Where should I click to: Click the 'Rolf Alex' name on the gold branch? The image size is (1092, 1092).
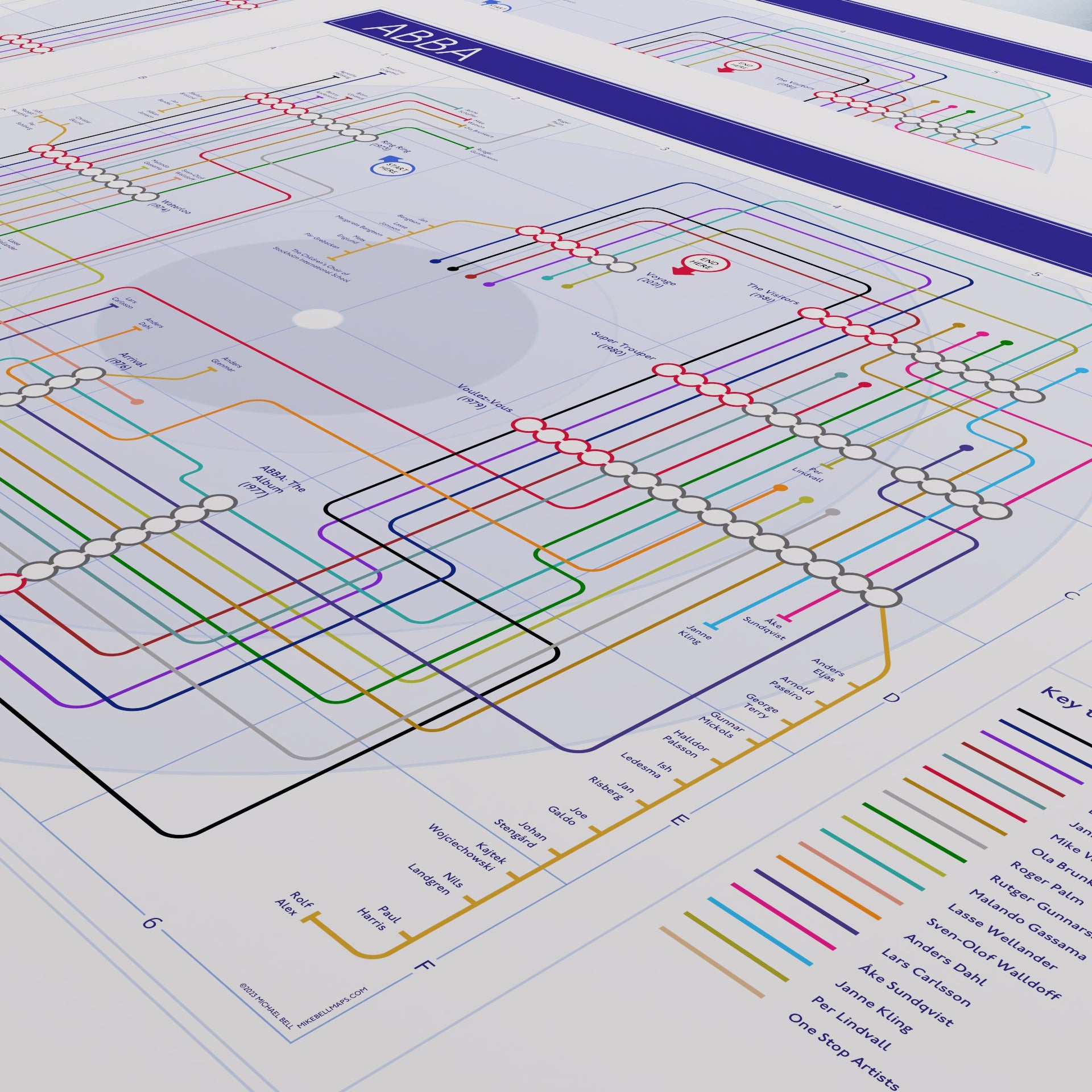pyautogui.click(x=295, y=904)
